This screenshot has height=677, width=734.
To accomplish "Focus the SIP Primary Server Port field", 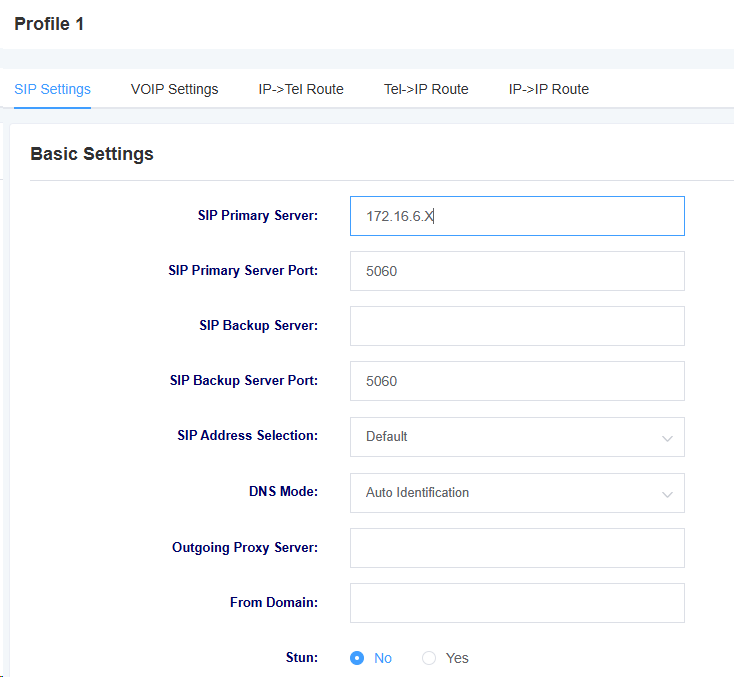I will (517, 271).
